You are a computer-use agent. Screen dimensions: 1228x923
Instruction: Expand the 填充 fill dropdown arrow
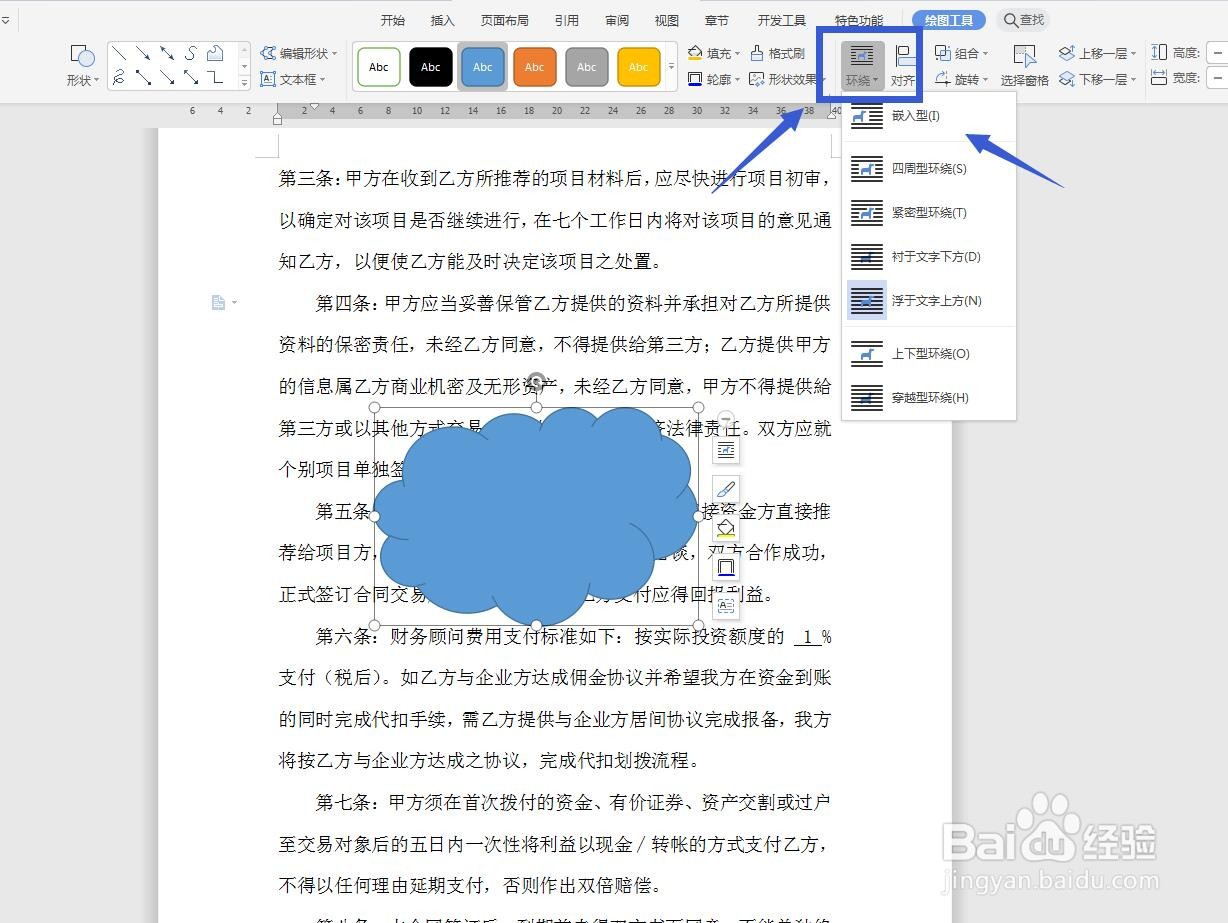tap(737, 54)
